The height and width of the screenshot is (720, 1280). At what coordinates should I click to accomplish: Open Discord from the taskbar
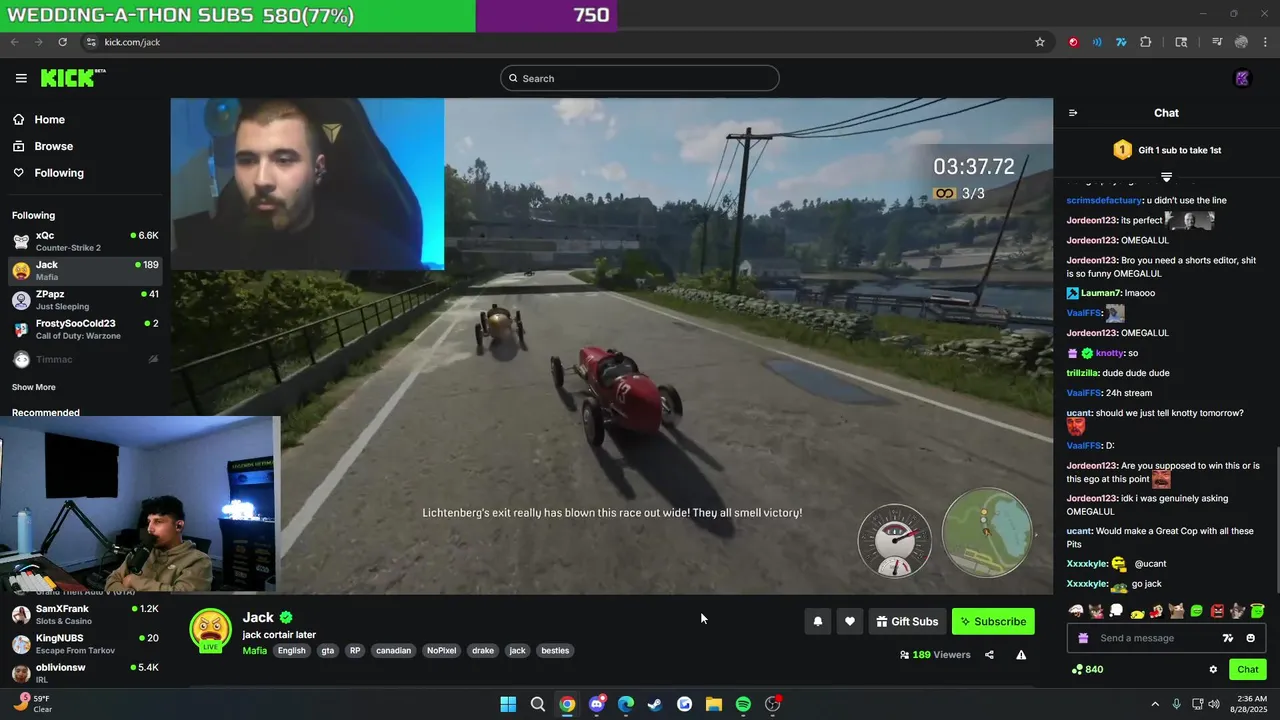pyautogui.click(x=597, y=704)
